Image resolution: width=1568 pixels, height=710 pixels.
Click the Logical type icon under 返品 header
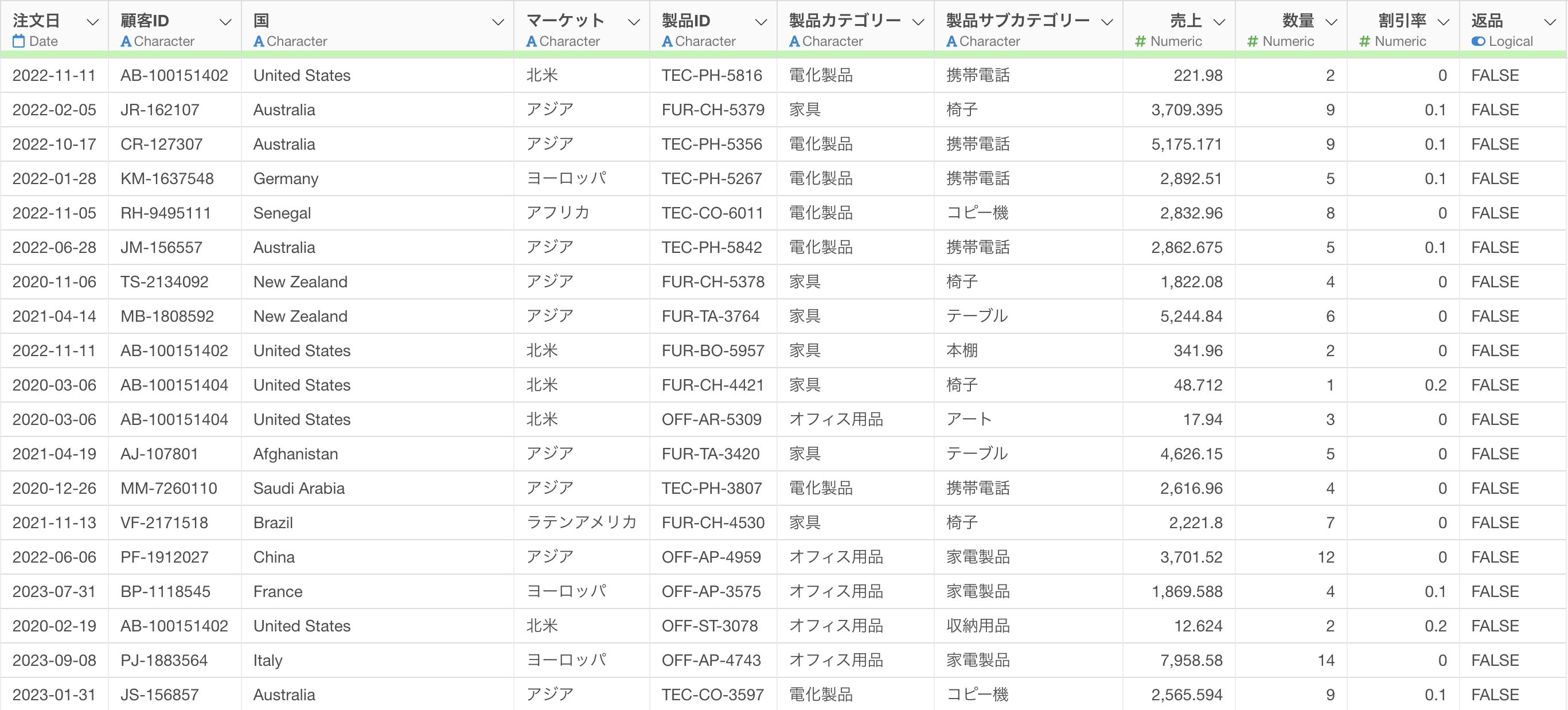pyautogui.click(x=1479, y=41)
